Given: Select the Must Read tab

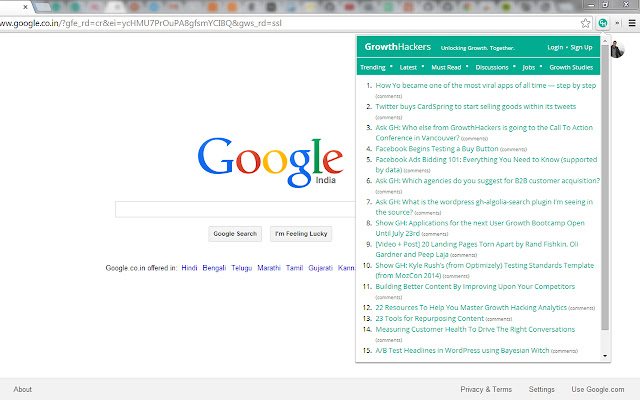Looking at the screenshot, I should pyautogui.click(x=446, y=67).
